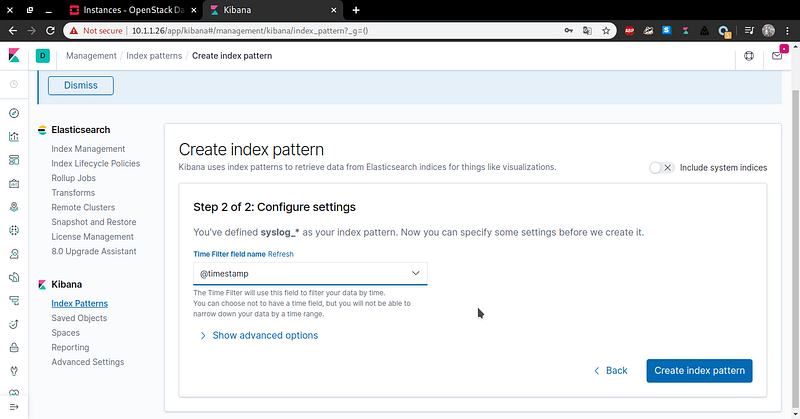Click the Not secure warning indicator
This screenshot has width=800, height=419.
[x=96, y=31]
